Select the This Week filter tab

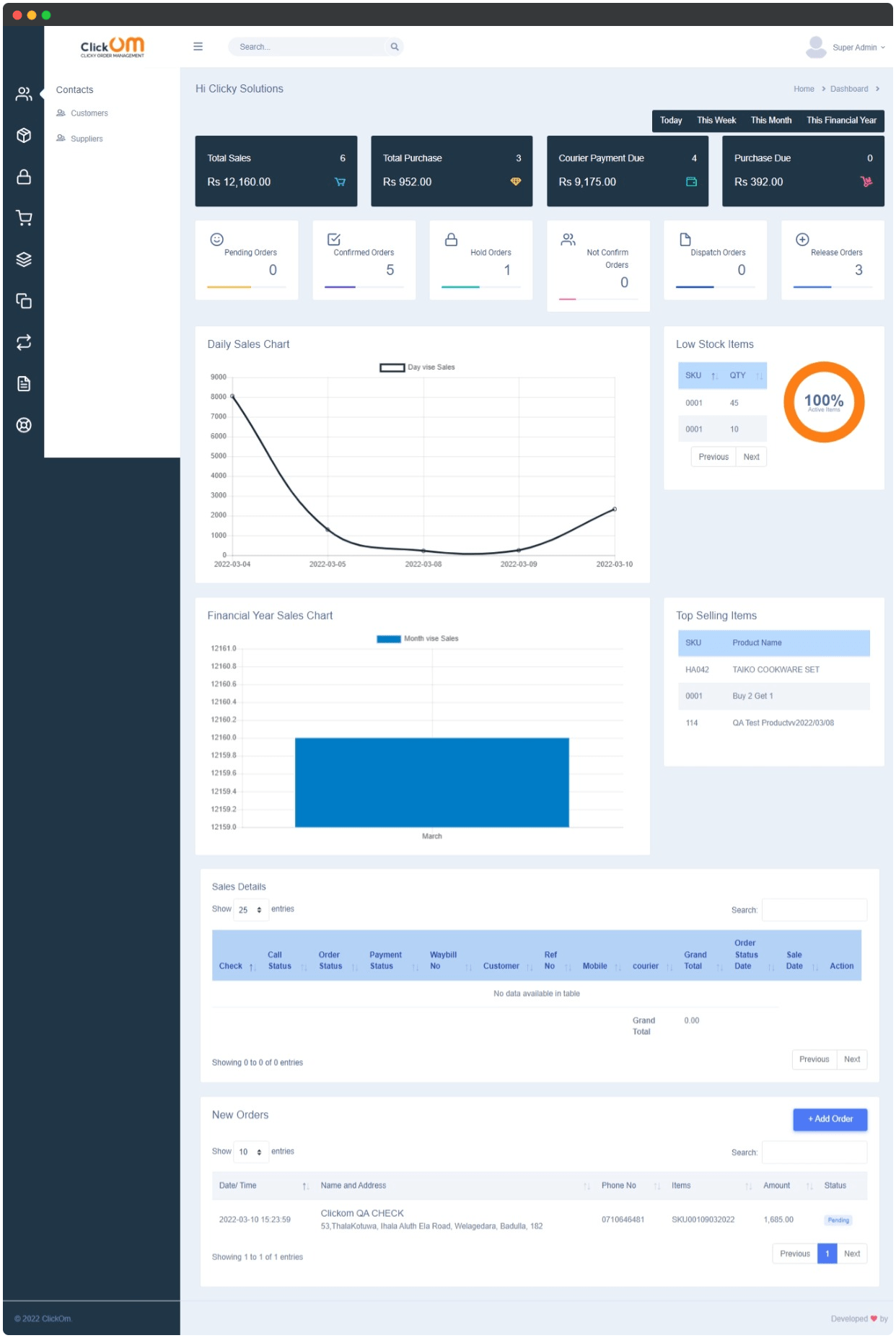pos(716,121)
